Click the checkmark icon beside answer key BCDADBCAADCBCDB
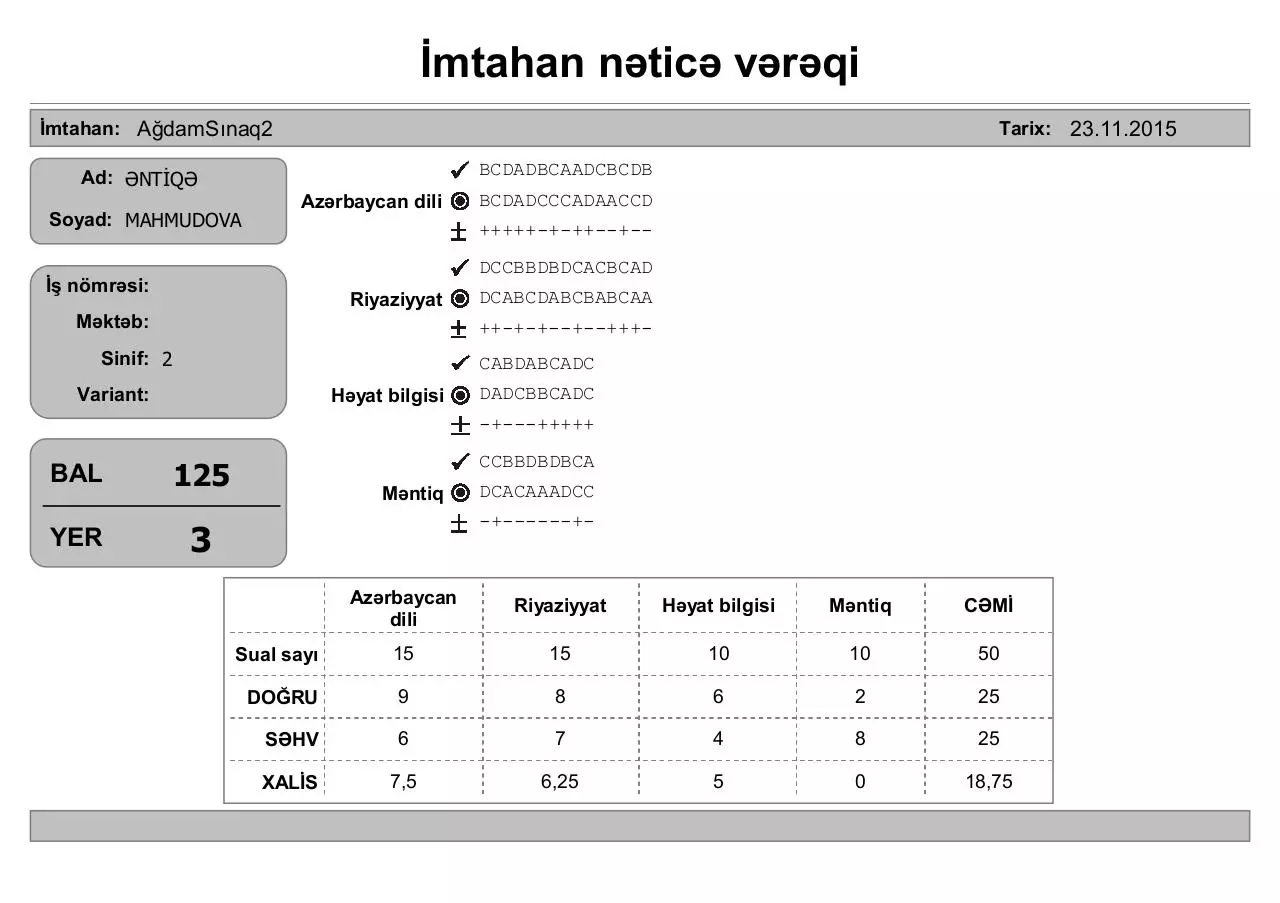The image size is (1280, 903). [x=460, y=170]
